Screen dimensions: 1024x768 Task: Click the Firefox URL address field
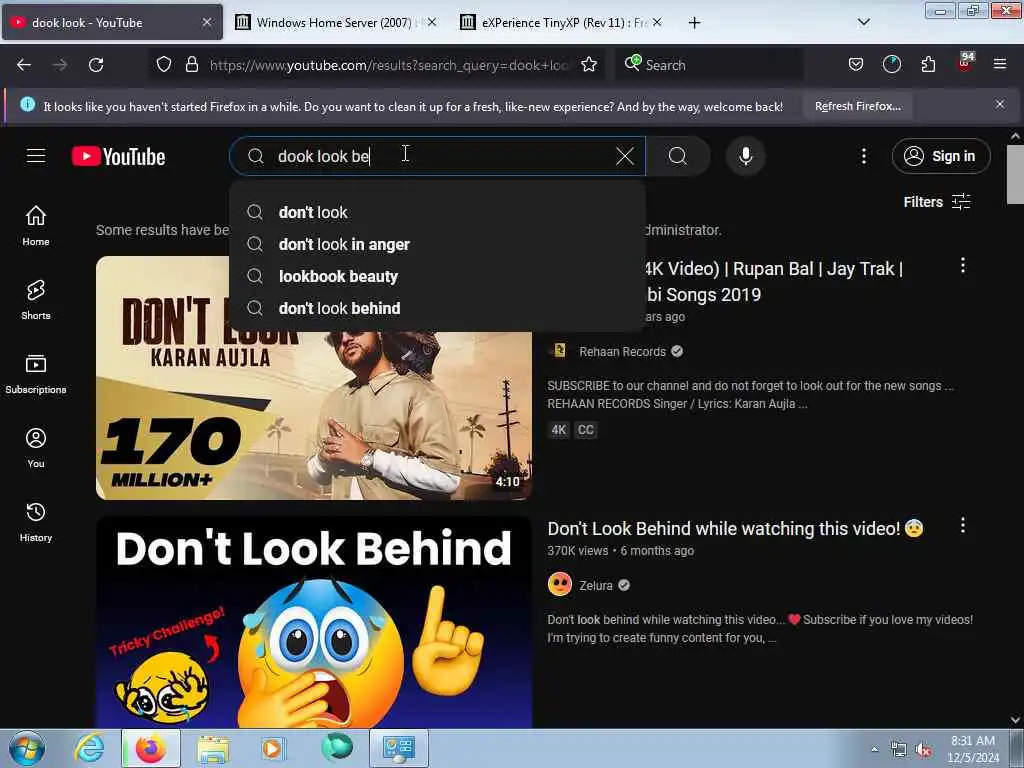[388, 65]
